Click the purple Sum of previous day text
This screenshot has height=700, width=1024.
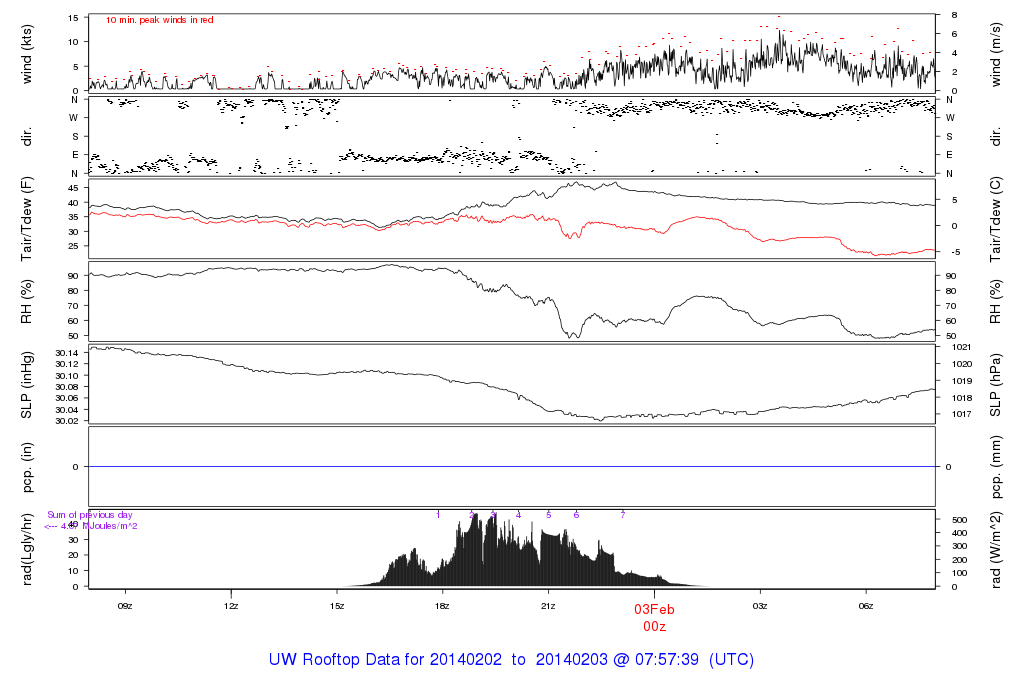90,515
